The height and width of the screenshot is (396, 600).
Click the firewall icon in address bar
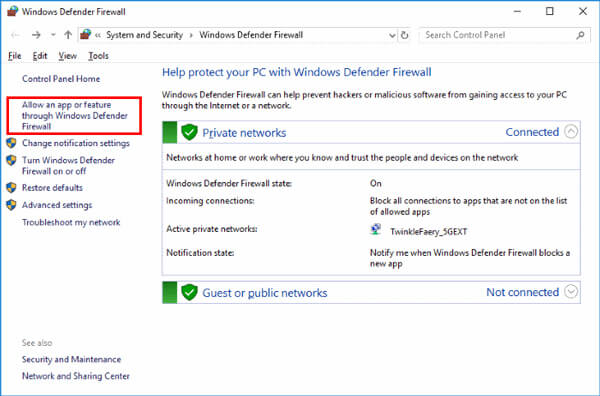(x=85, y=34)
